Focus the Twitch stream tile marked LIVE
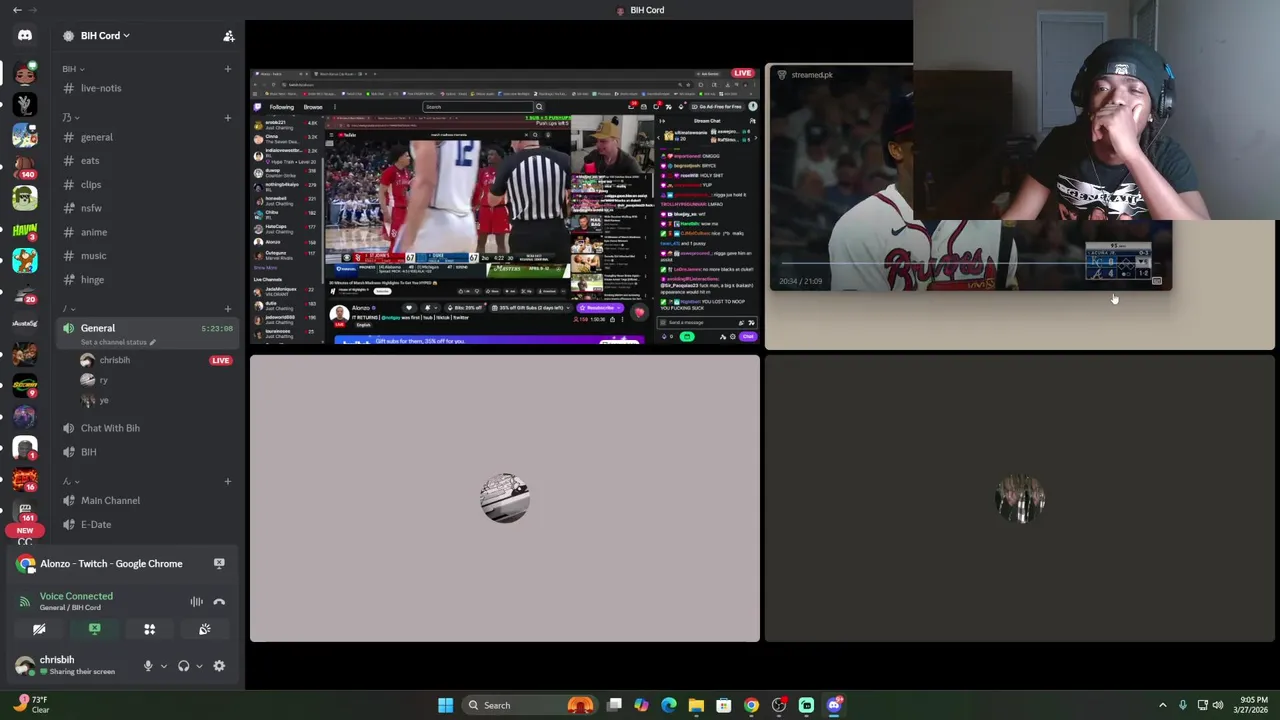The height and width of the screenshot is (720, 1280). (x=505, y=206)
